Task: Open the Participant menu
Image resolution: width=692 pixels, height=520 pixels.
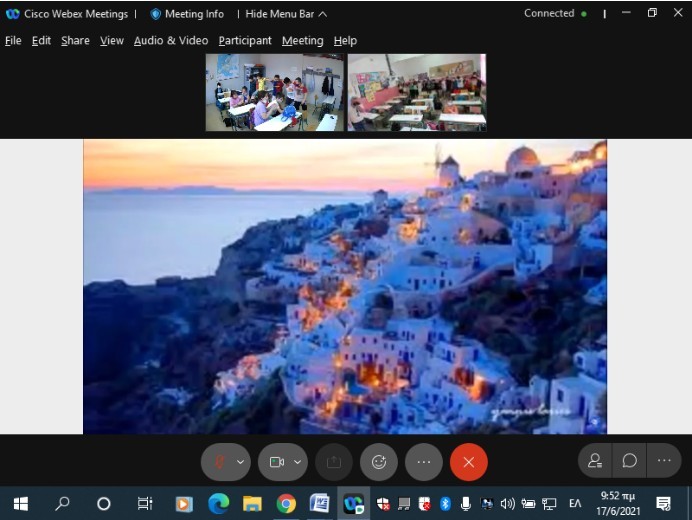Action: pos(245,41)
